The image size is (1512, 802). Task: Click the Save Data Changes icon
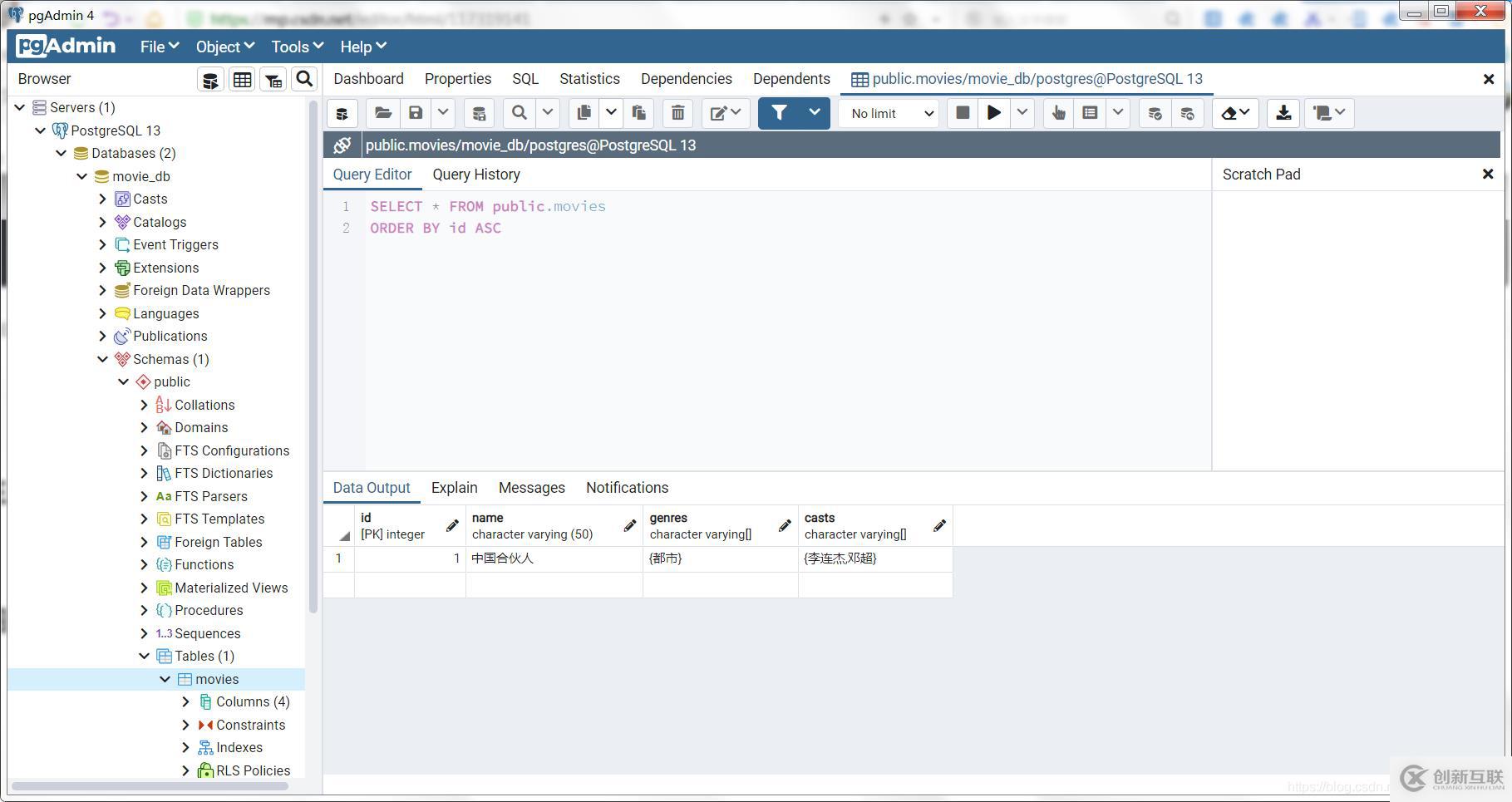(479, 113)
